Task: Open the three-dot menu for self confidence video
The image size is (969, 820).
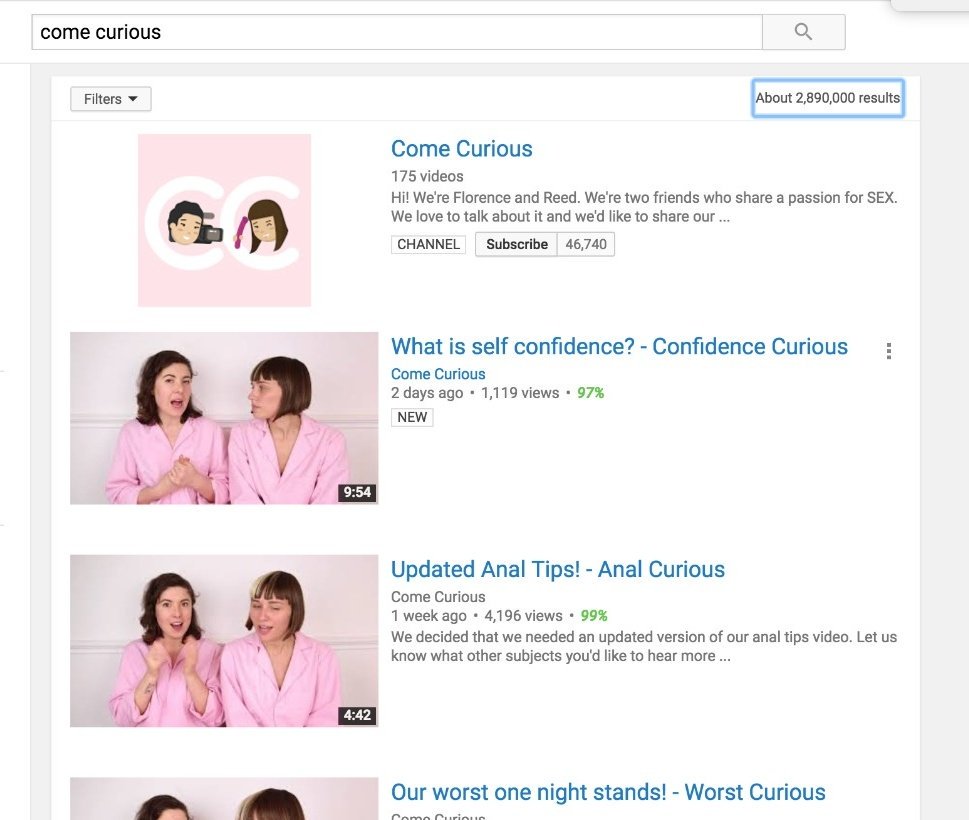Action: pyautogui.click(x=889, y=351)
